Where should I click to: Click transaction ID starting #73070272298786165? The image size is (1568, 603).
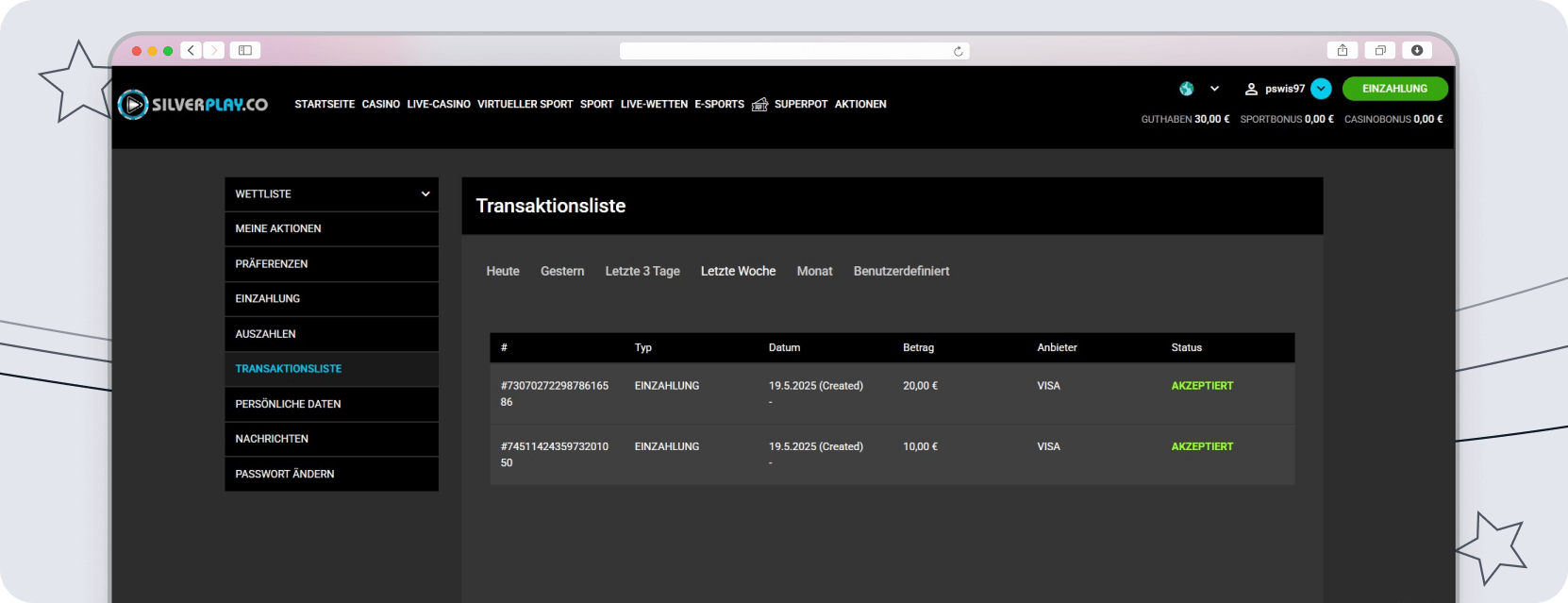(x=555, y=394)
